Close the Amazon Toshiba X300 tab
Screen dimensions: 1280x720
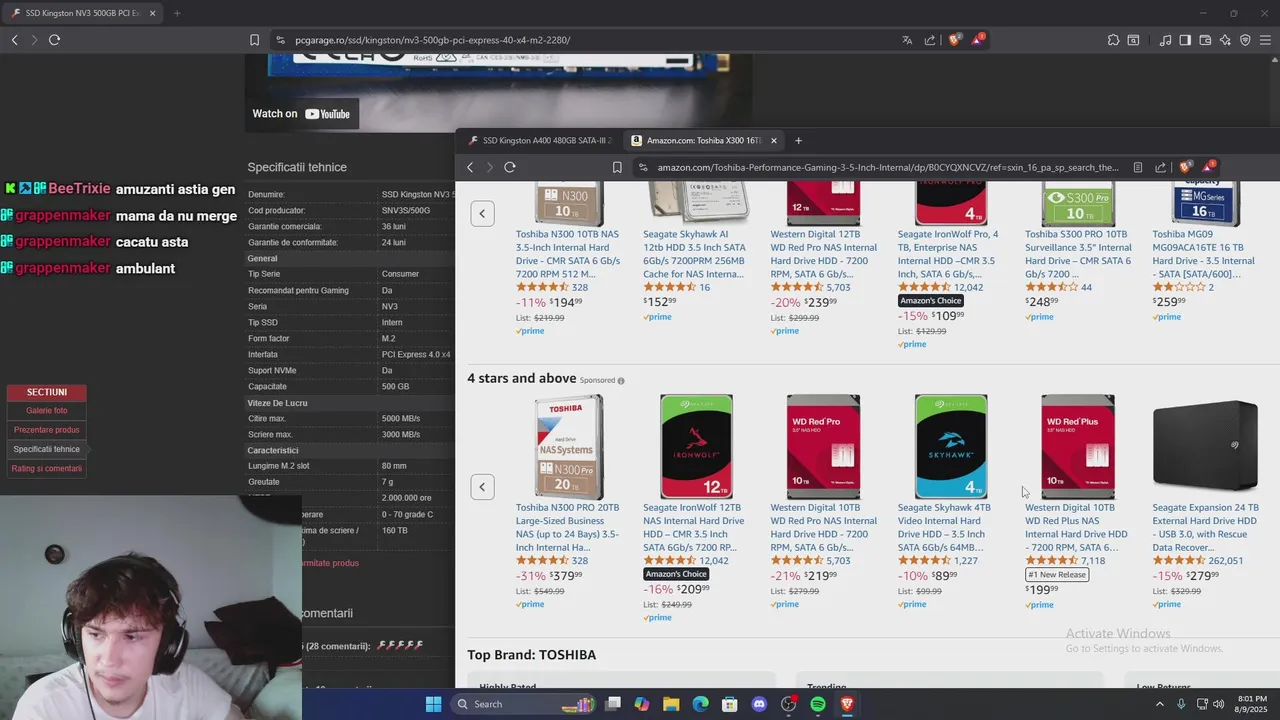coord(773,140)
